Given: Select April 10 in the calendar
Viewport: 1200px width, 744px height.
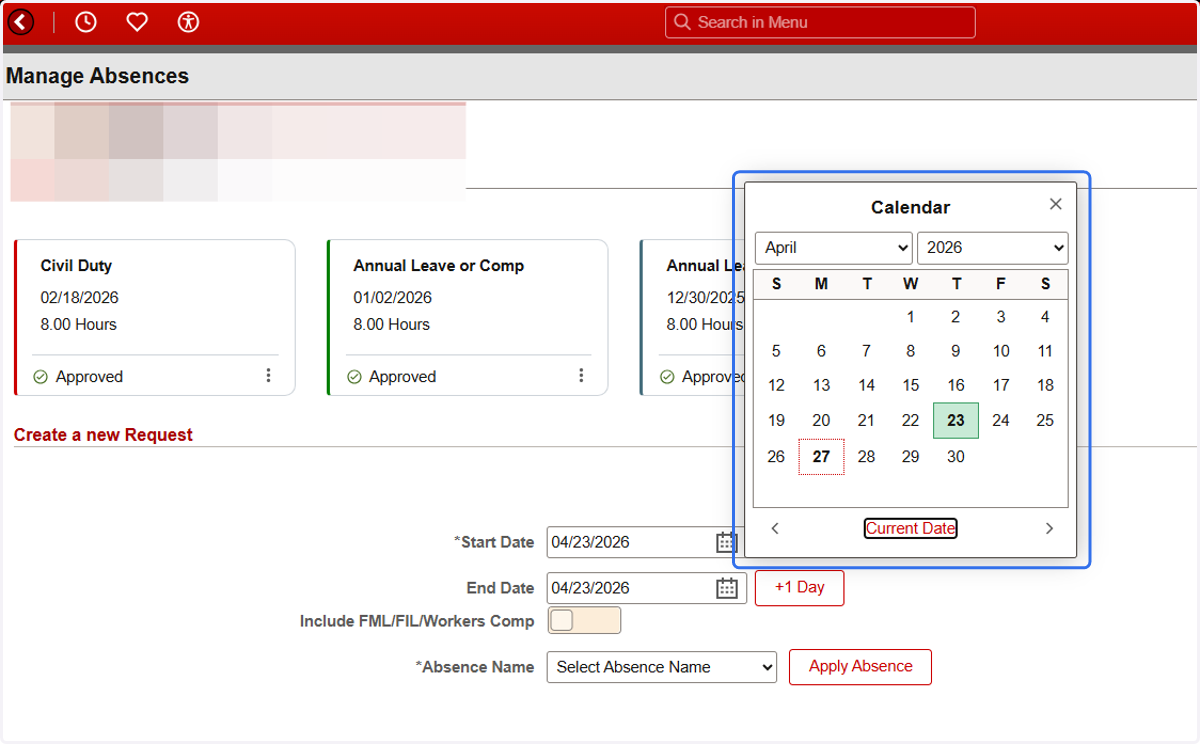Looking at the screenshot, I should coord(1001,351).
